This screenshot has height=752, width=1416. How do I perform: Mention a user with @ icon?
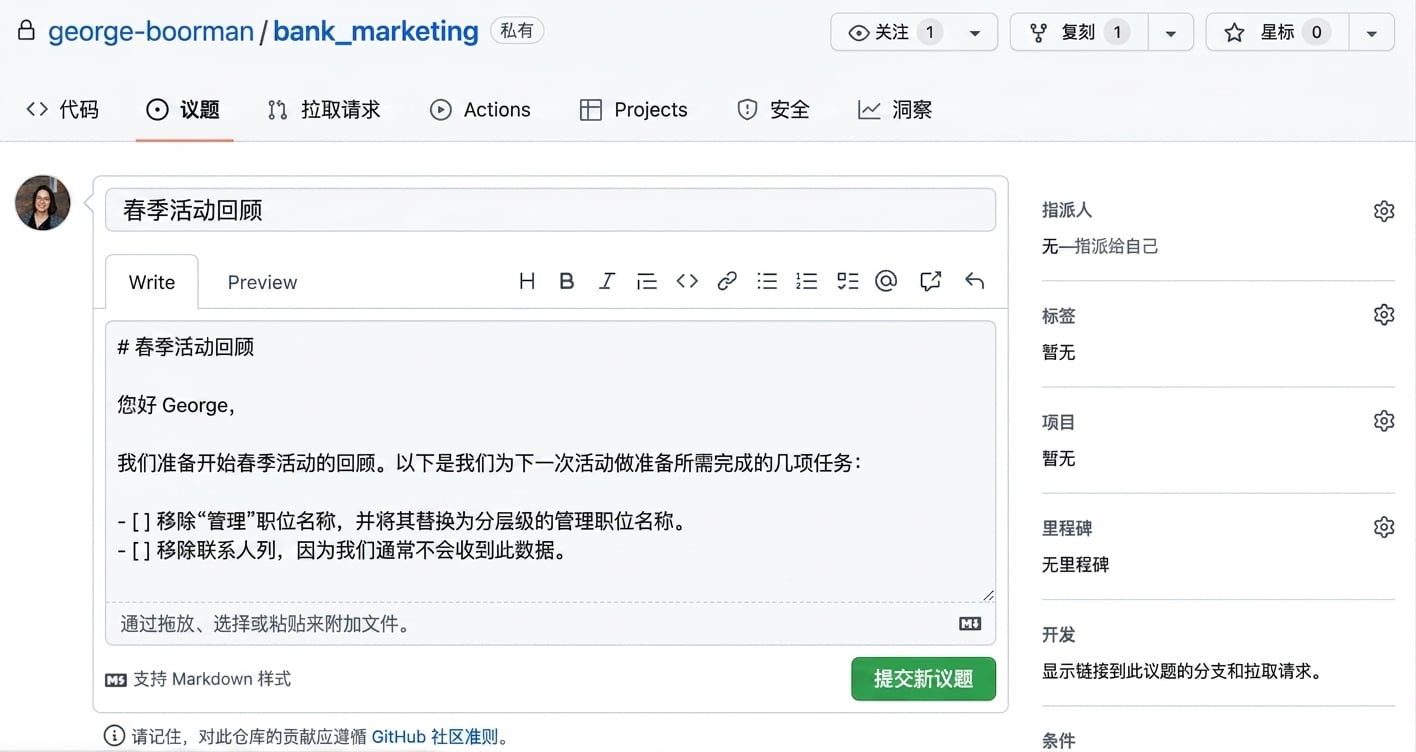886,282
